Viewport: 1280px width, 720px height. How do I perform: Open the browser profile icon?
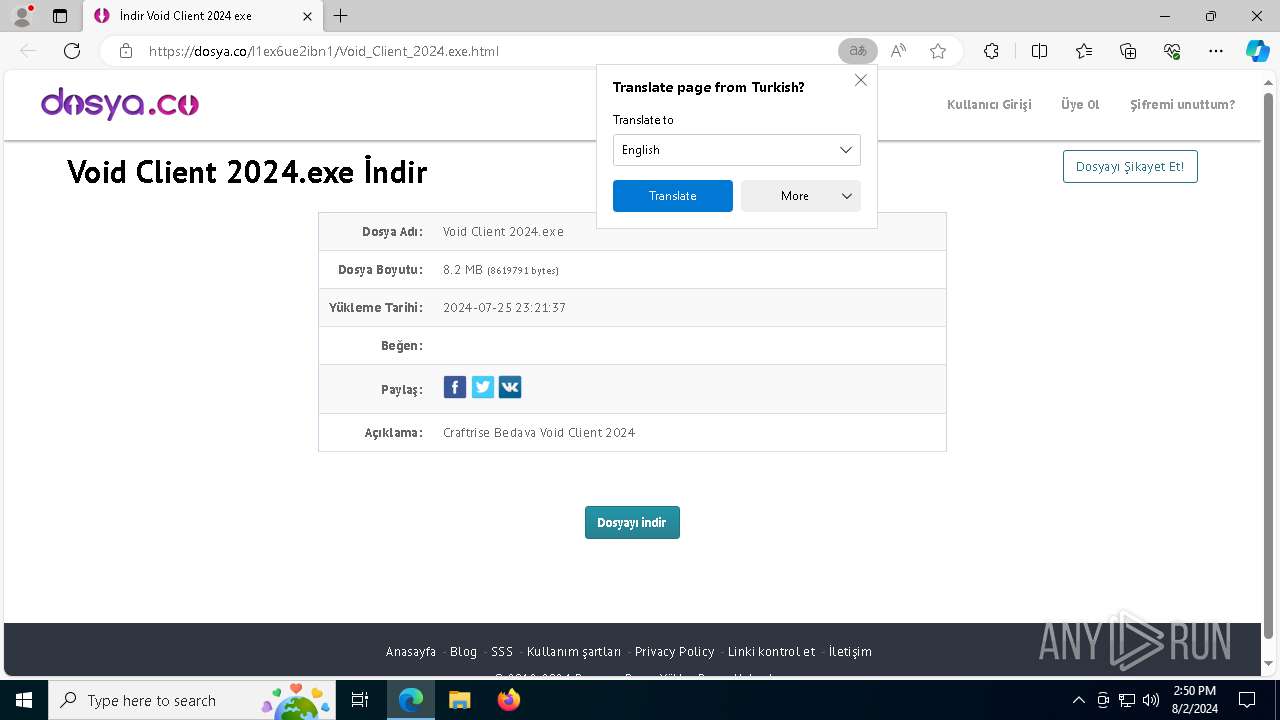(22, 16)
